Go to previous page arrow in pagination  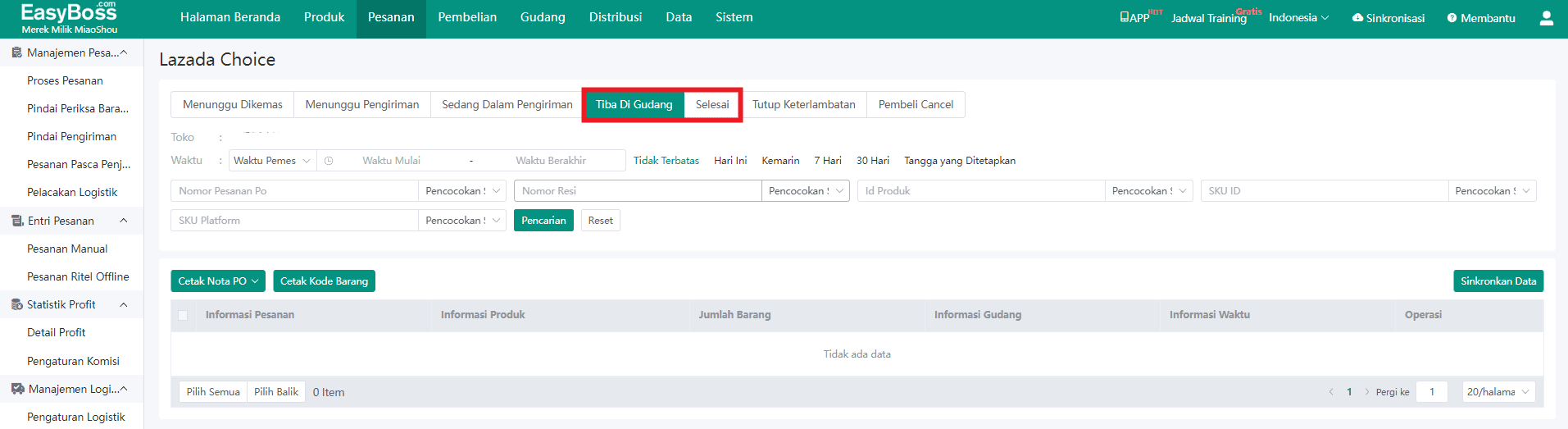[x=1331, y=392]
